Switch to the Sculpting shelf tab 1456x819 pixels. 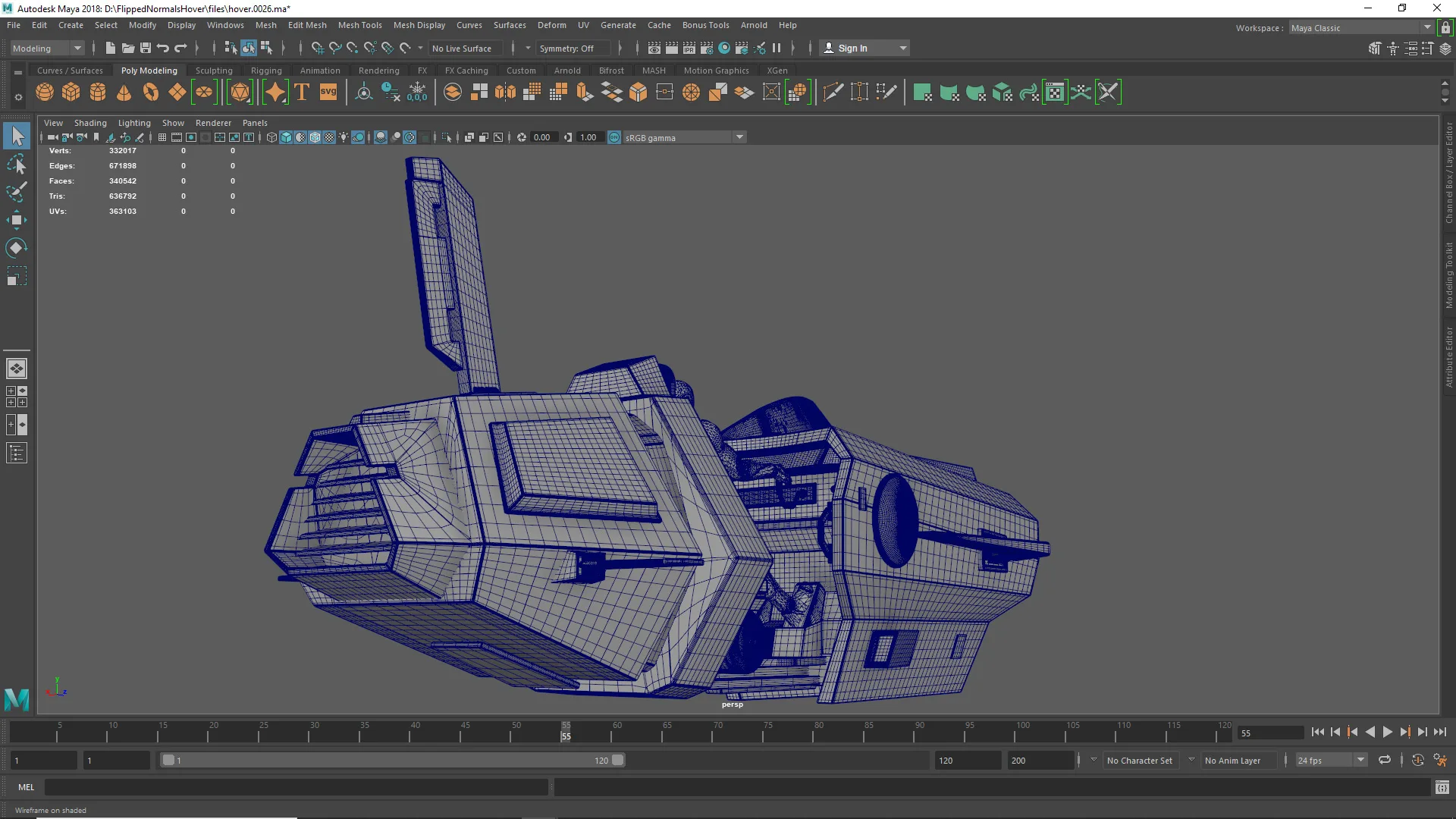[x=214, y=71]
